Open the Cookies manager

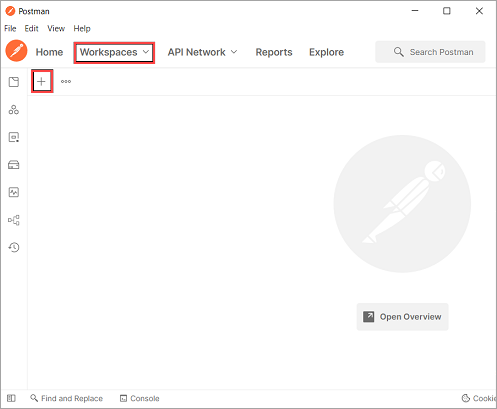(479, 398)
